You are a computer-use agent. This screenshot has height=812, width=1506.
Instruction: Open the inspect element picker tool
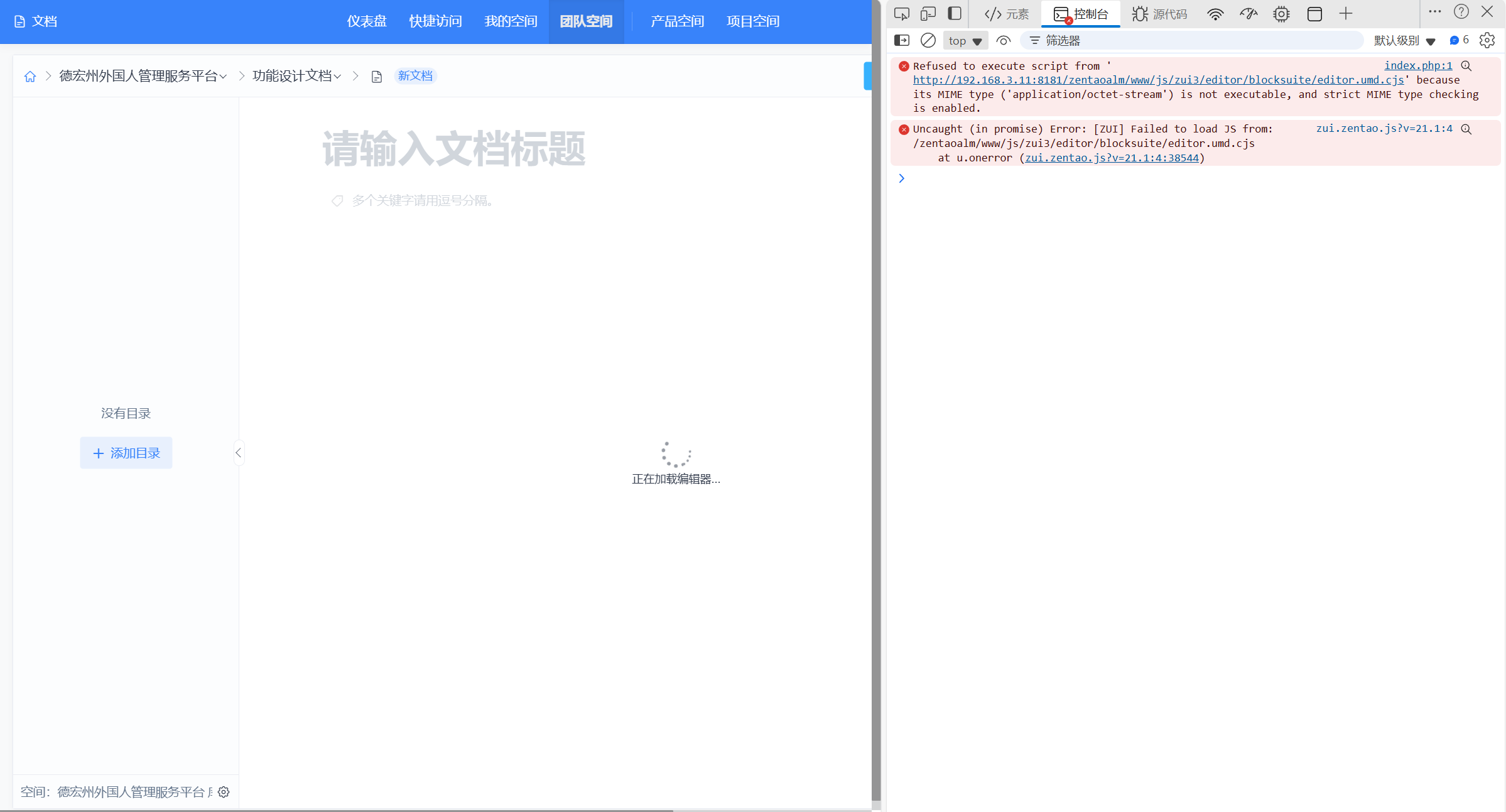(901, 14)
